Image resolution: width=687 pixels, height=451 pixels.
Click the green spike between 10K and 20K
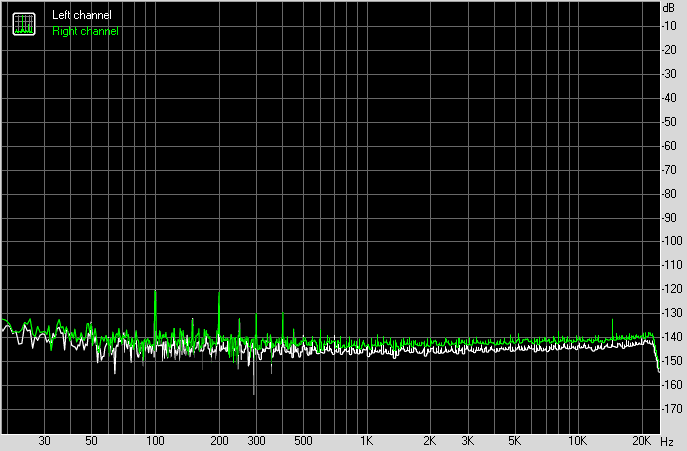pos(612,329)
